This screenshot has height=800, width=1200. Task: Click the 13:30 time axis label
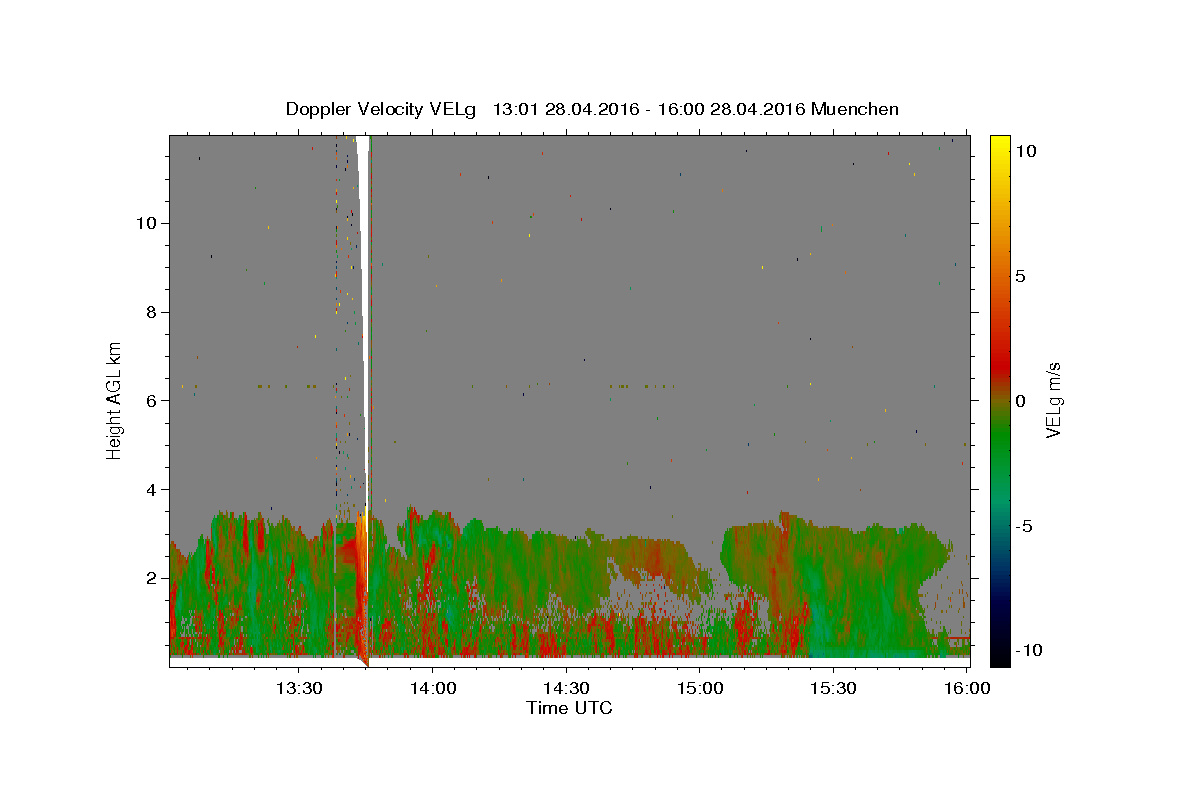tap(299, 689)
